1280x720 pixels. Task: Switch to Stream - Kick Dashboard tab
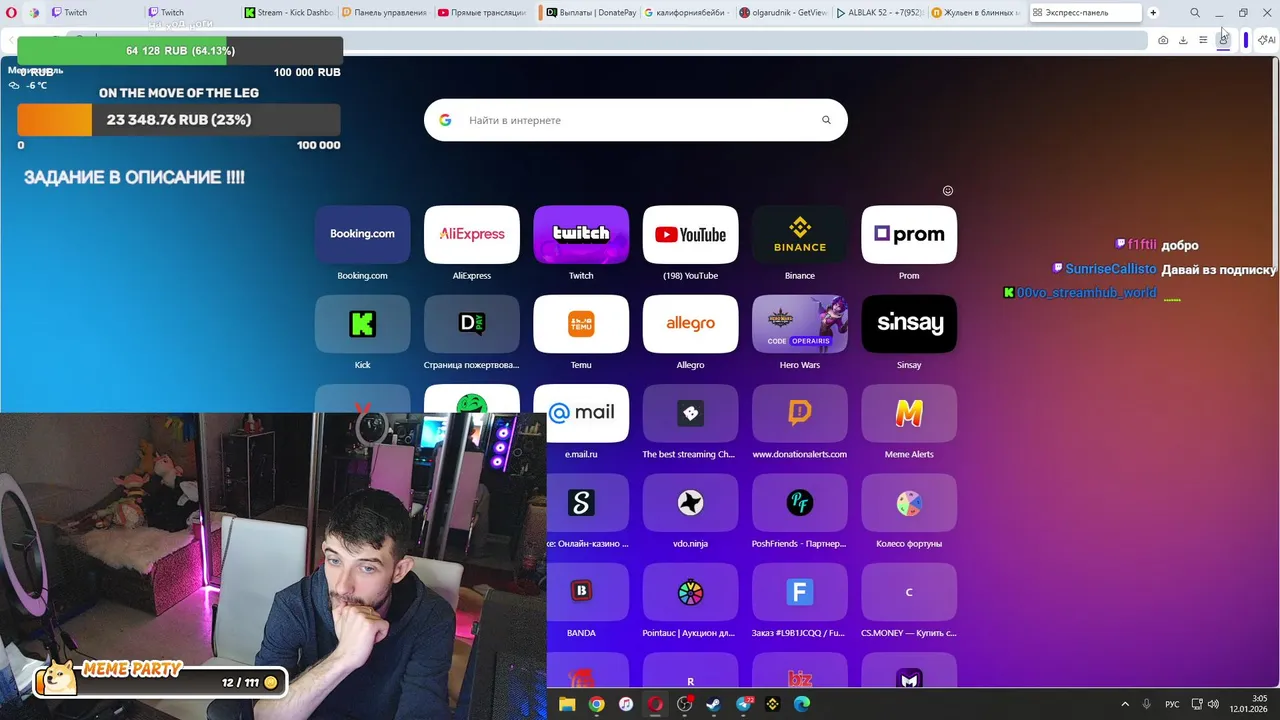pos(288,13)
